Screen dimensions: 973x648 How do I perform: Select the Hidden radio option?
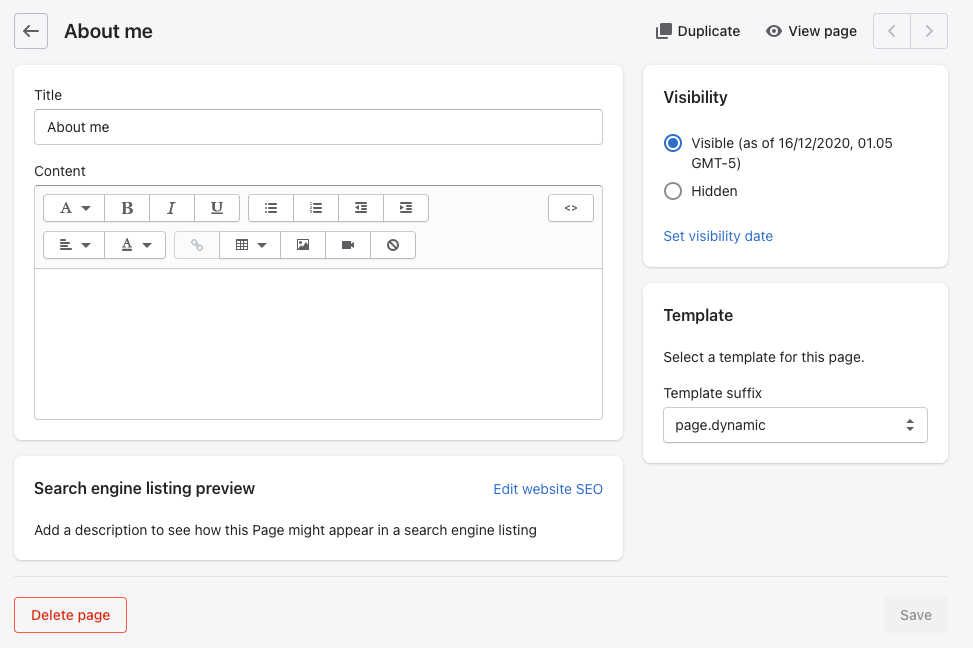[673, 191]
